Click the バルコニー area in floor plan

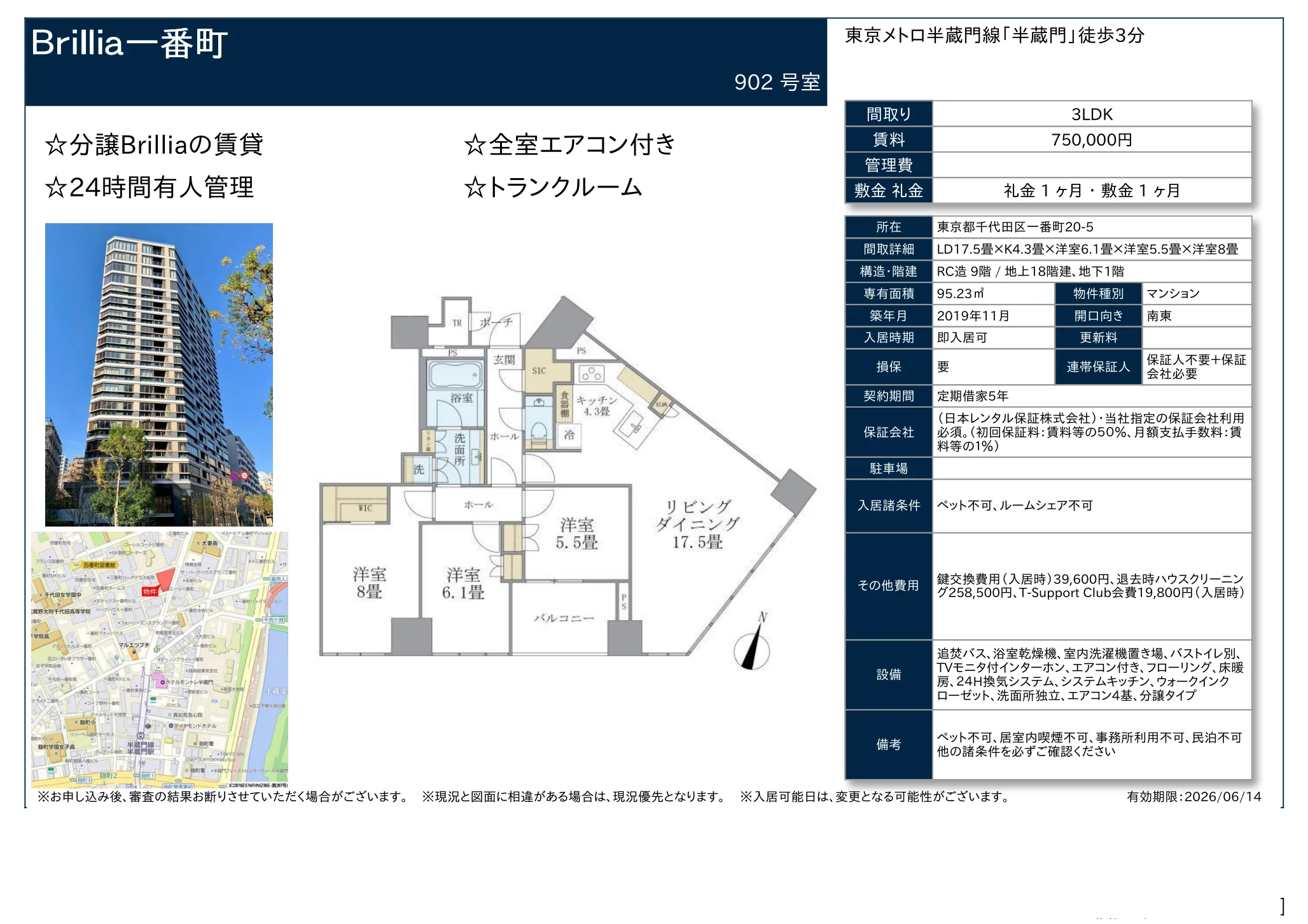564,618
